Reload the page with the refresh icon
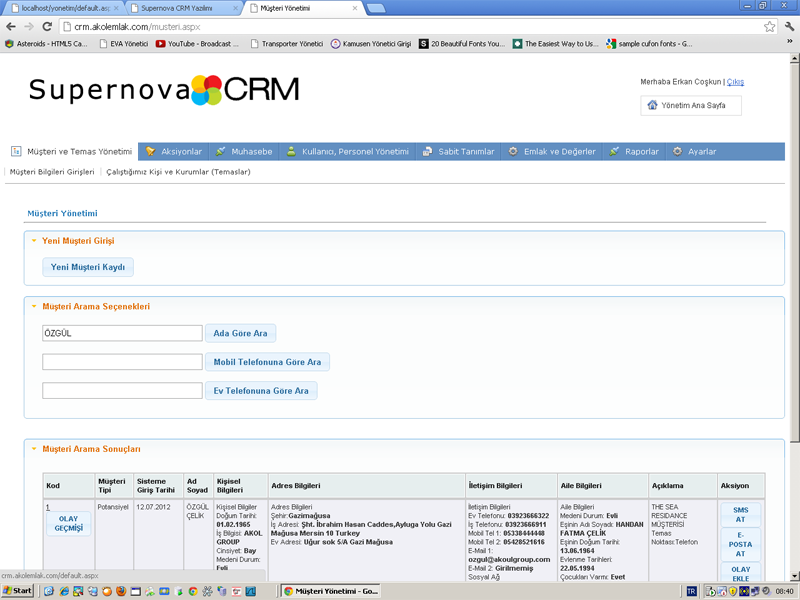The width and height of the screenshot is (800, 600). coord(47,27)
